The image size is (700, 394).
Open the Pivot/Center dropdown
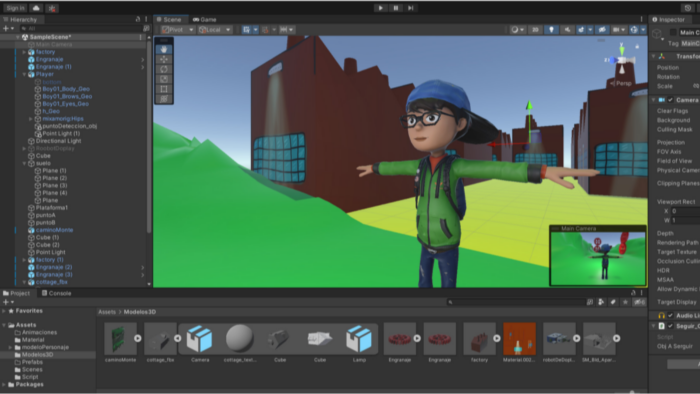click(177, 30)
